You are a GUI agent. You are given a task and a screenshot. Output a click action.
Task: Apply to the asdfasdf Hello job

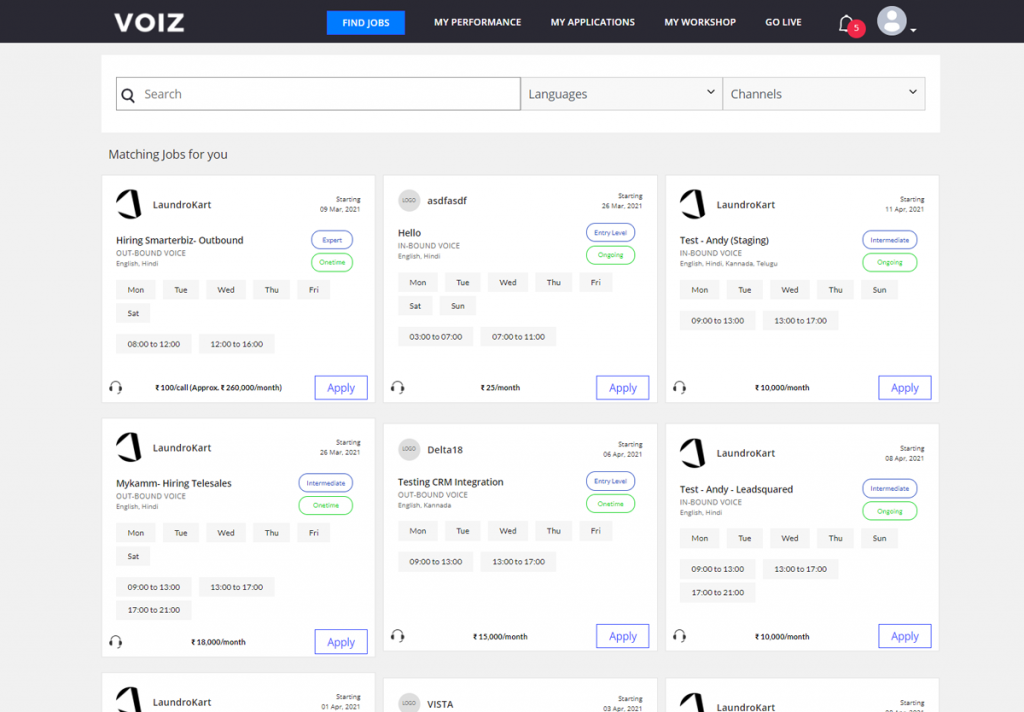click(622, 387)
